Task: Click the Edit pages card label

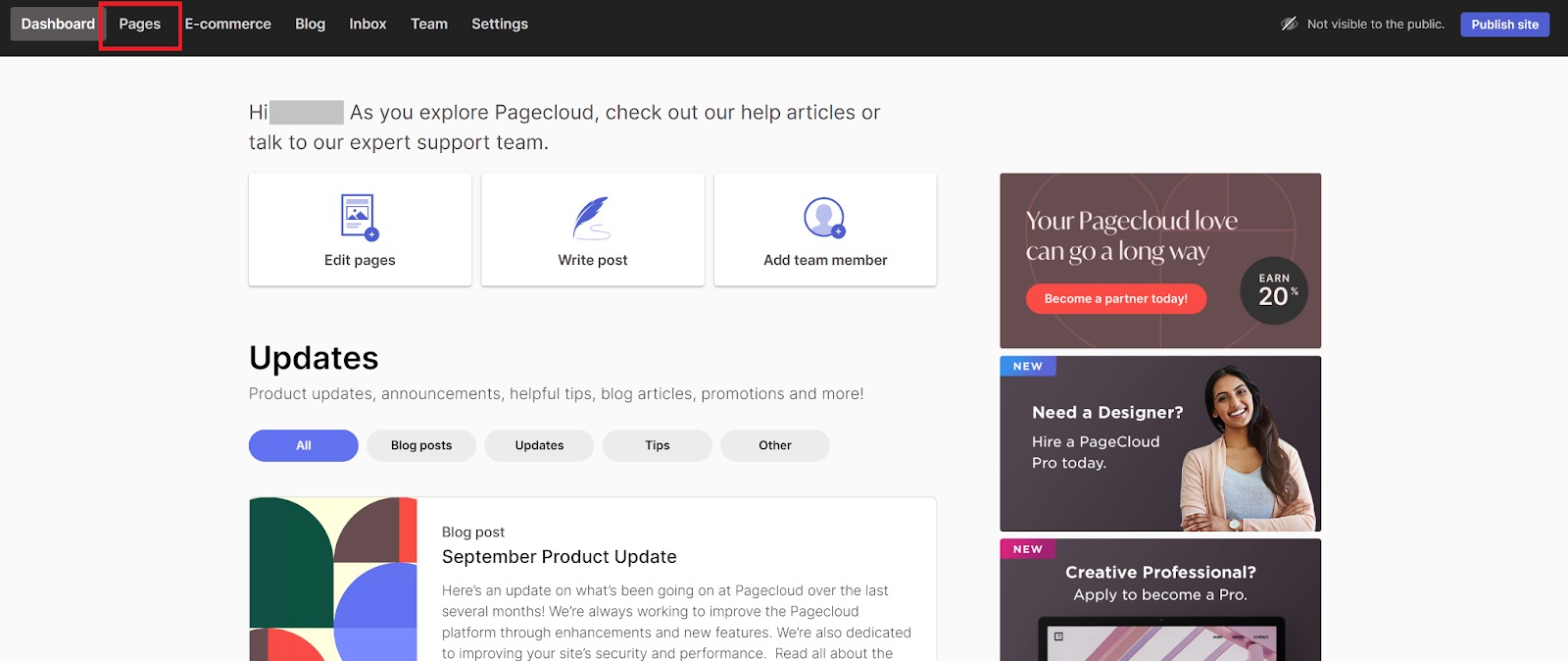Action: (x=360, y=260)
